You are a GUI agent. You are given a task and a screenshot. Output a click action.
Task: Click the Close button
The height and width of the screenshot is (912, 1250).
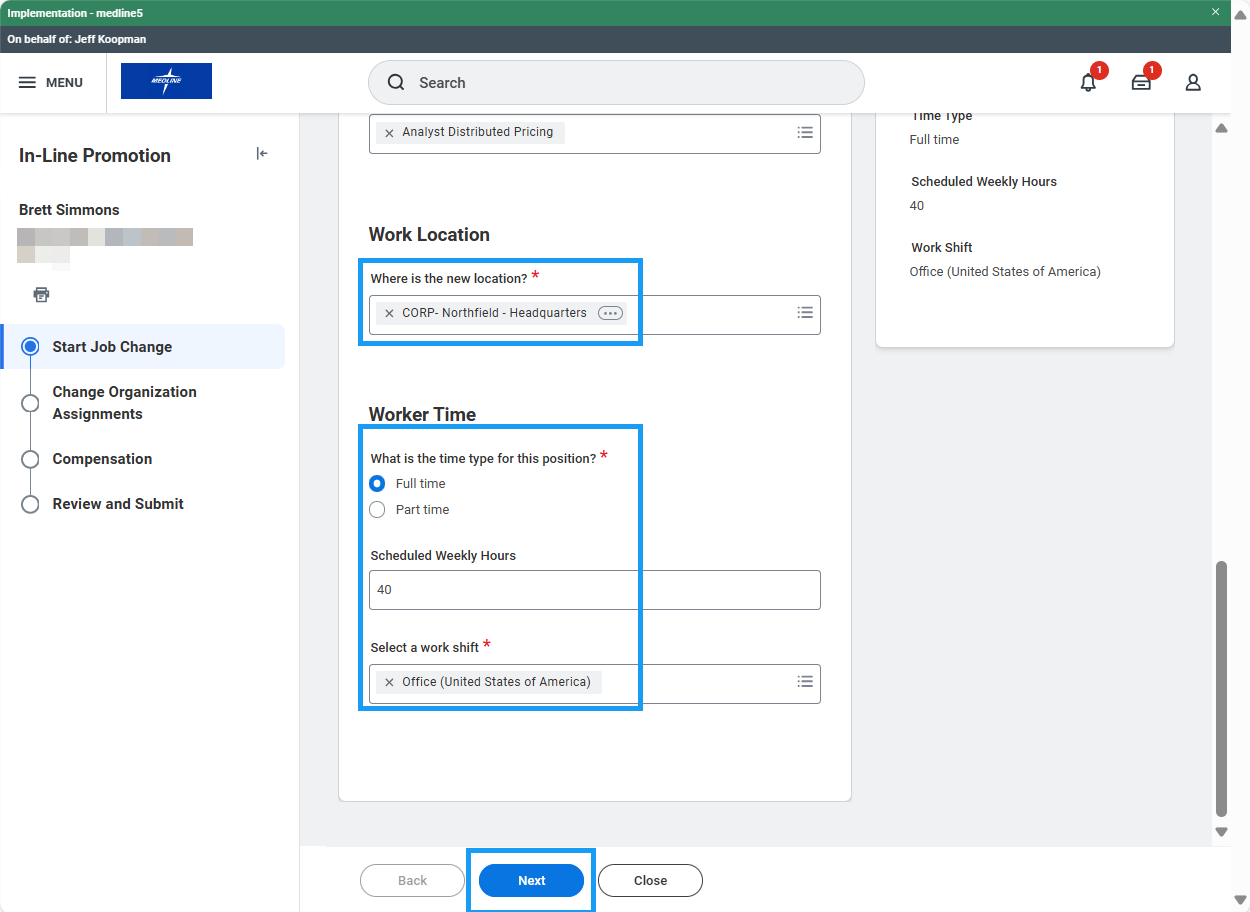650,881
